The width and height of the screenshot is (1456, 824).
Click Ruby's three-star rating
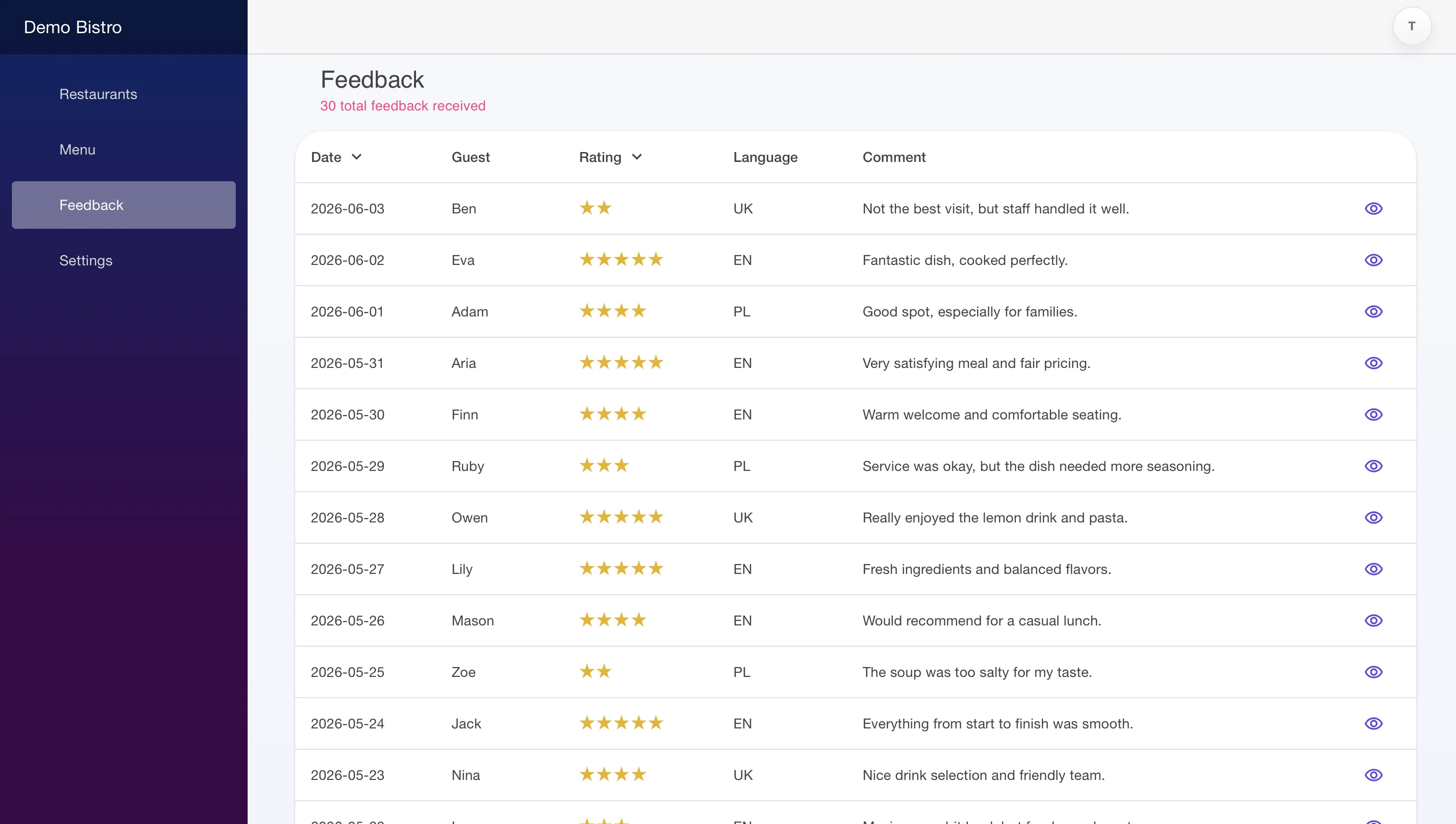(604, 465)
